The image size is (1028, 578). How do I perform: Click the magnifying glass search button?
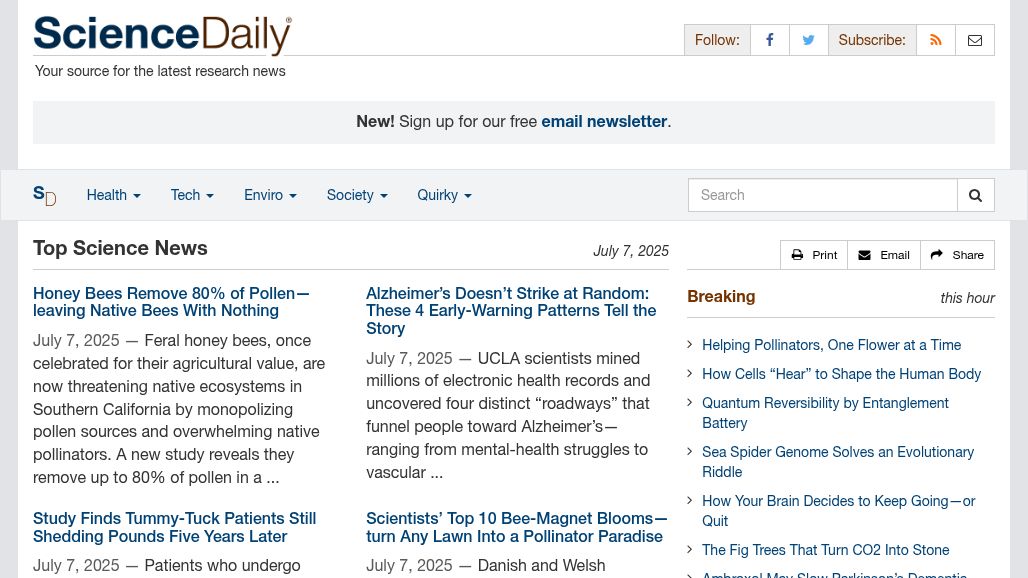tap(976, 195)
